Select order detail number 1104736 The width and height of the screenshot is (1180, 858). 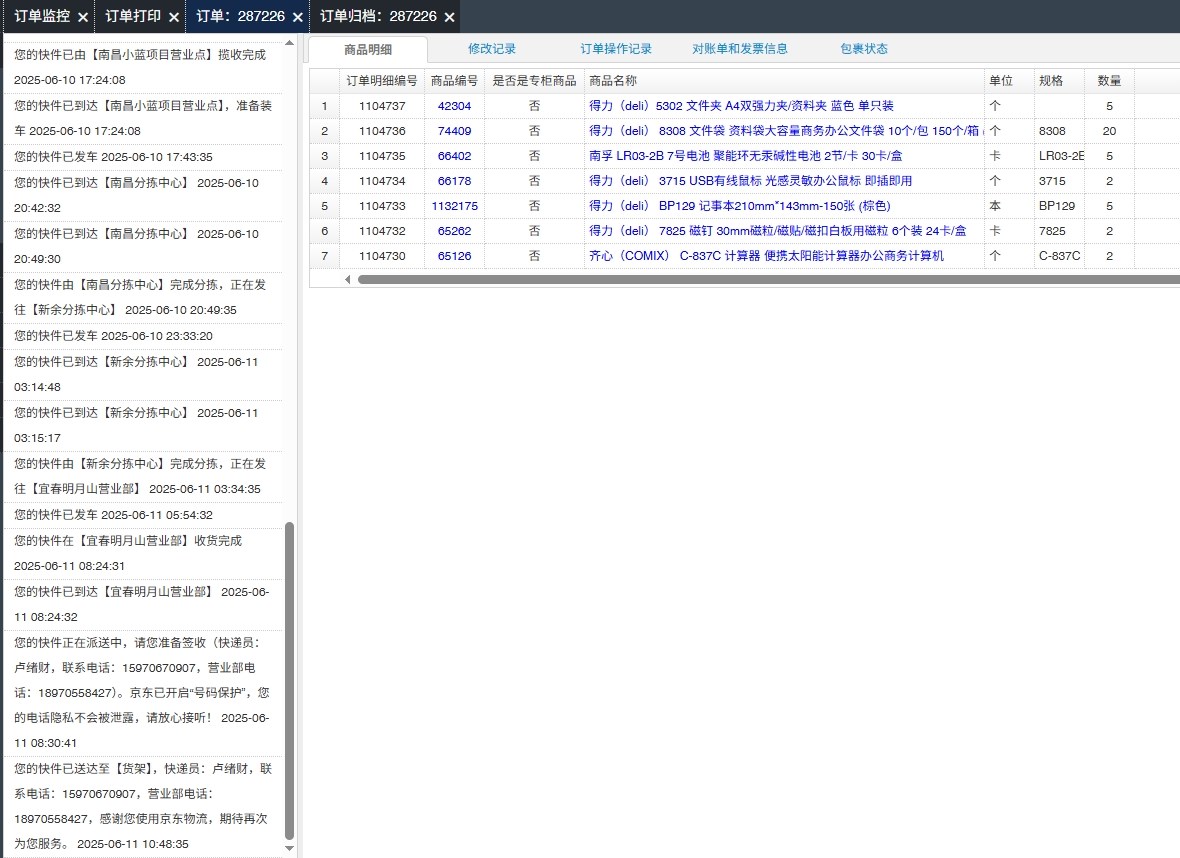tap(382, 131)
